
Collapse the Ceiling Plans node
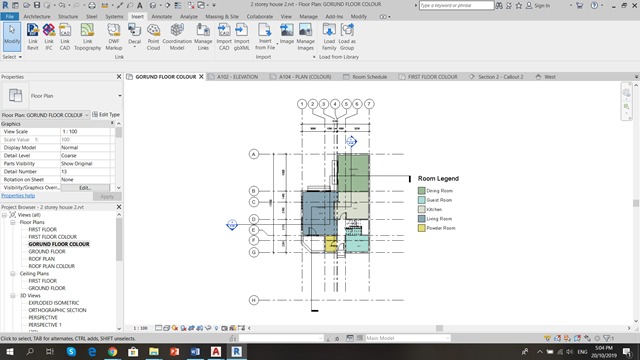point(13,273)
